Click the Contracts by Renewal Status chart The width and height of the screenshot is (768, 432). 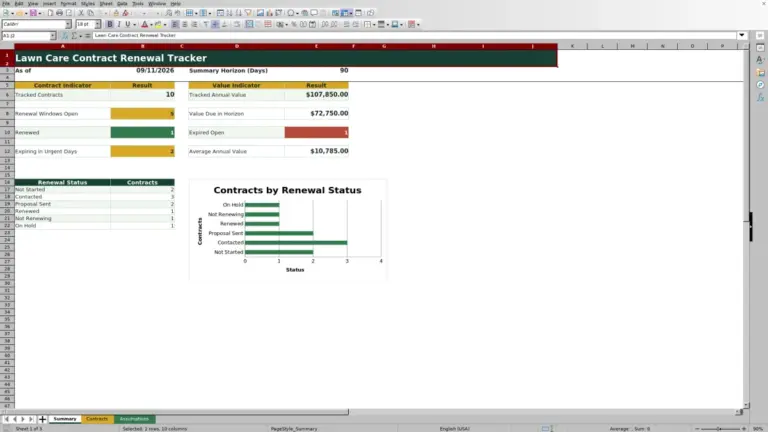click(x=288, y=230)
